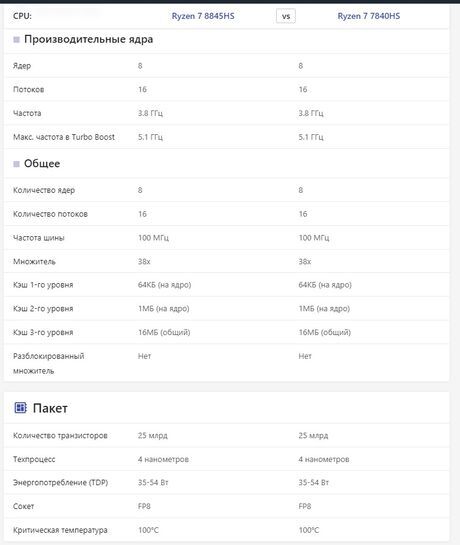Click the Пакет chip icon
The image size is (460, 545).
click(x=21, y=407)
